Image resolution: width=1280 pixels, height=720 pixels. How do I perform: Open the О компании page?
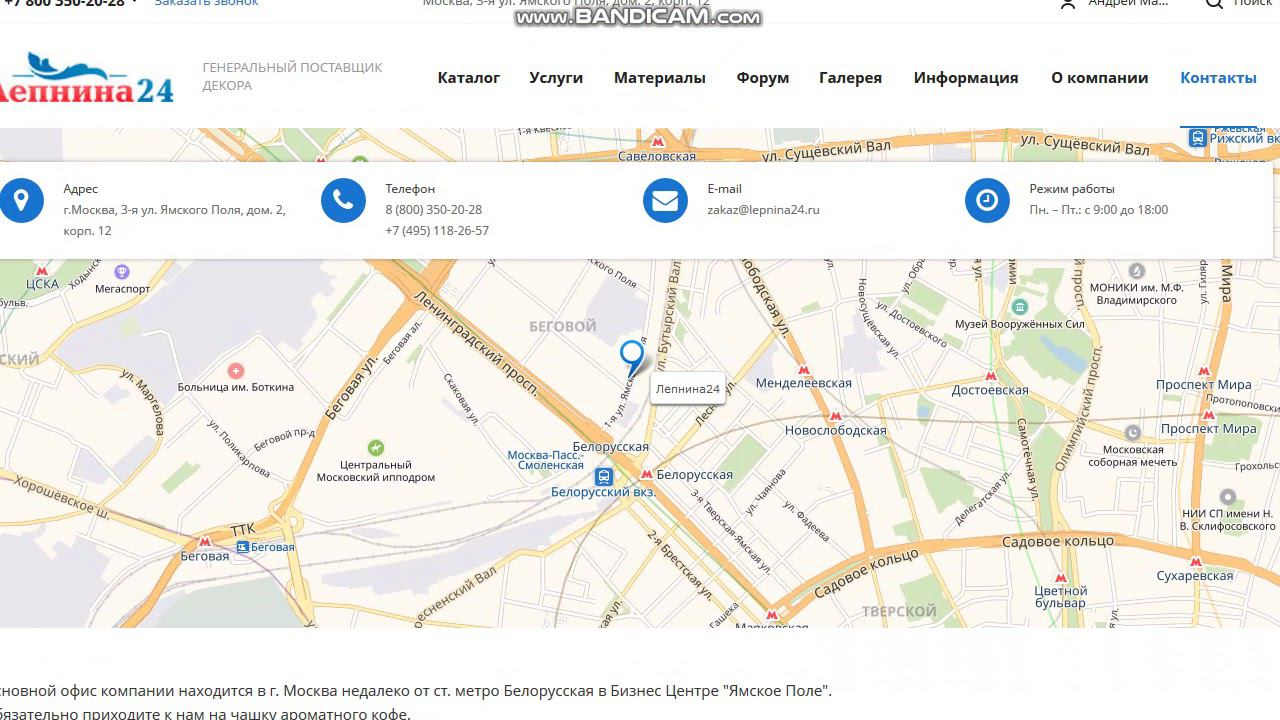[1099, 78]
